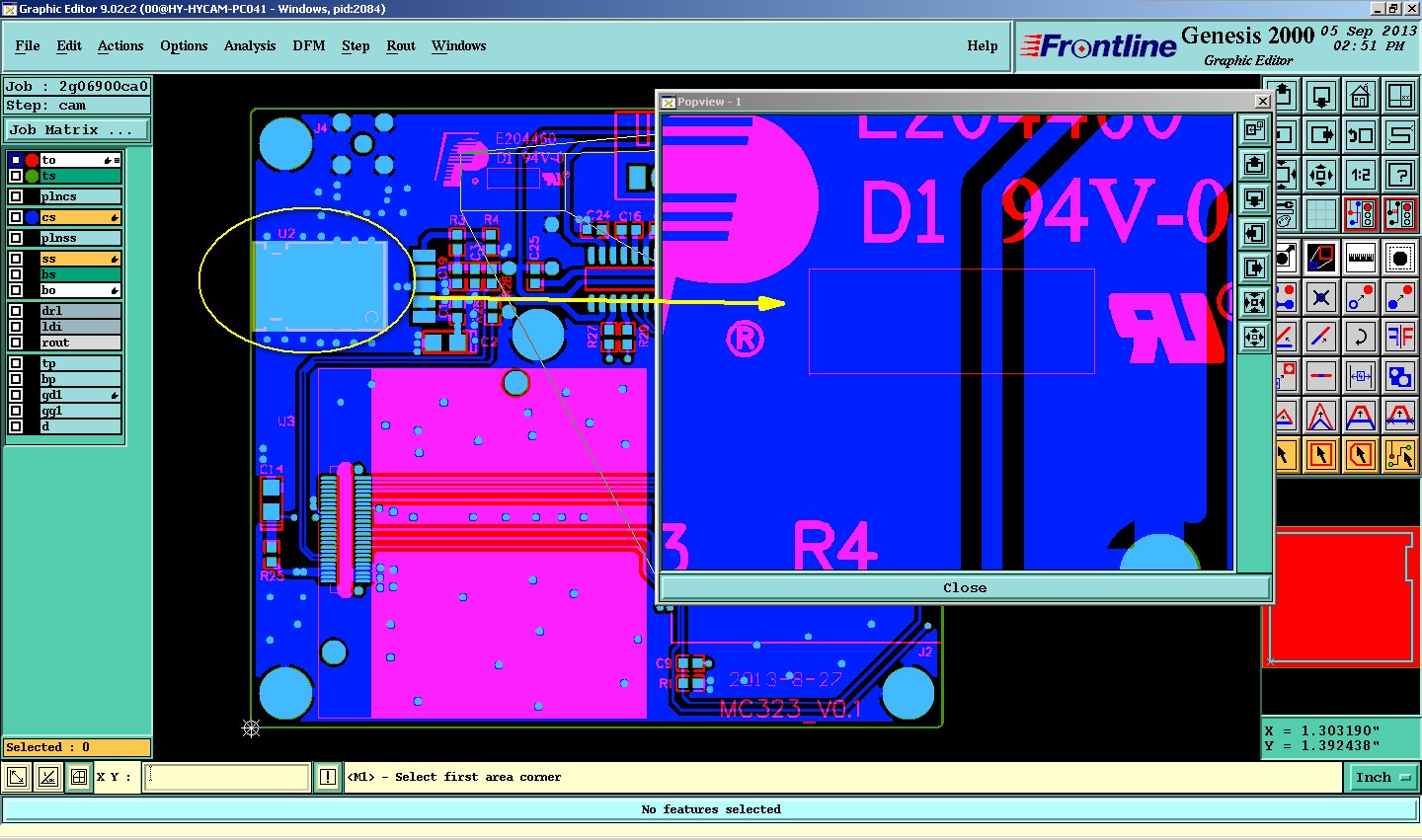1422x840 pixels.
Task: Click the horizontal red-blue line segment icon
Action: pyautogui.click(x=1321, y=376)
